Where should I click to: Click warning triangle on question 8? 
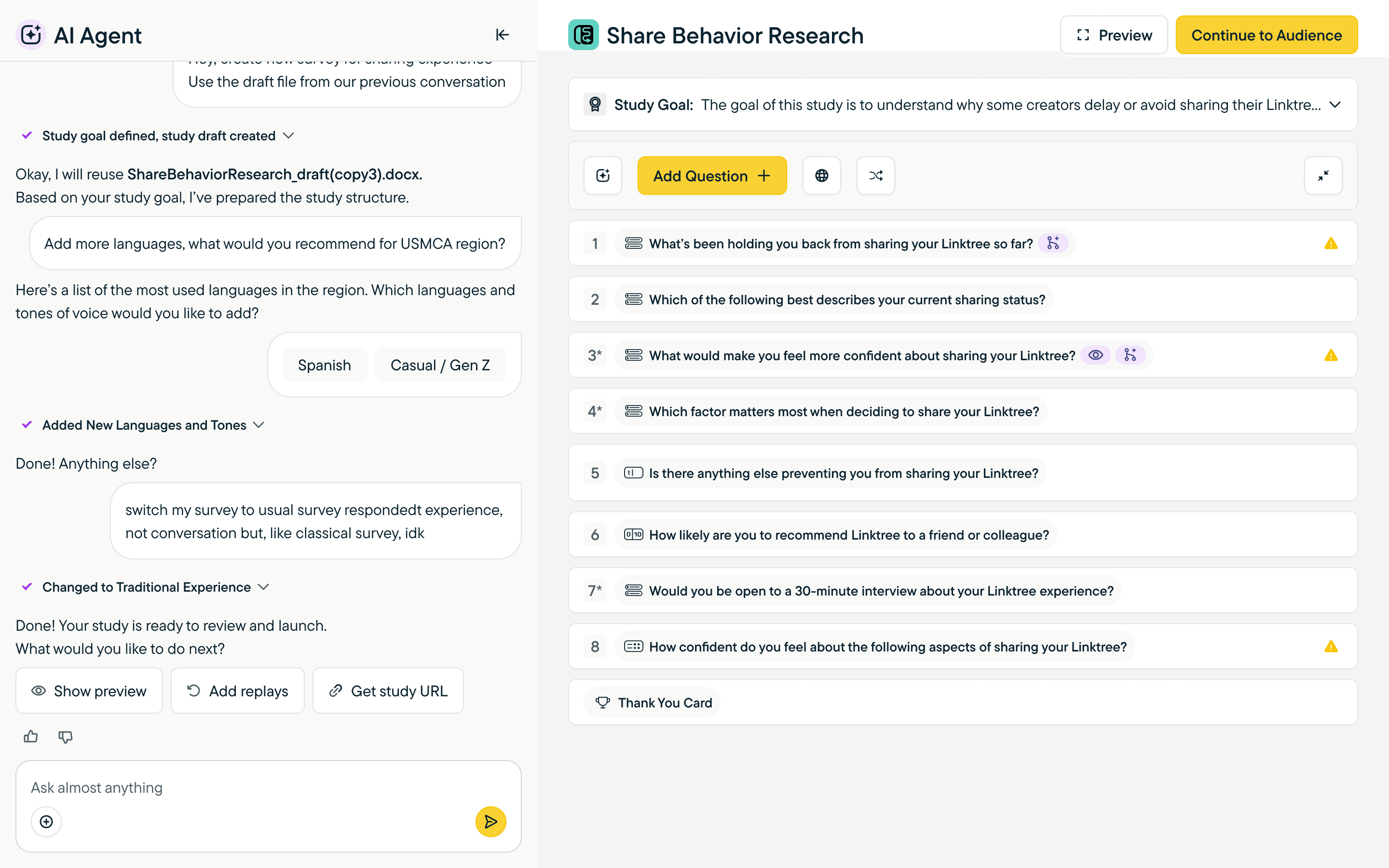coord(1331,647)
